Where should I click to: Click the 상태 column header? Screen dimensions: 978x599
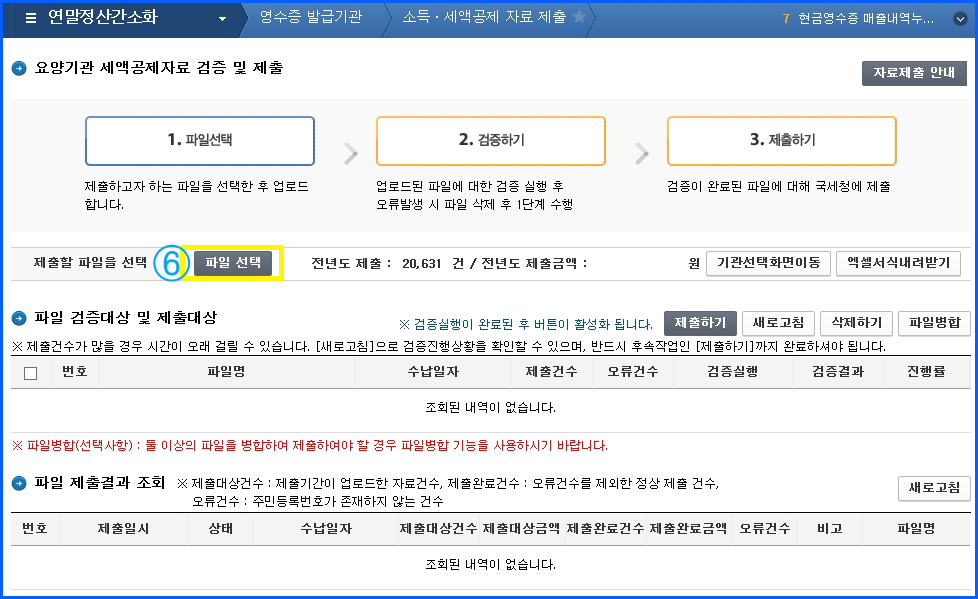221,529
